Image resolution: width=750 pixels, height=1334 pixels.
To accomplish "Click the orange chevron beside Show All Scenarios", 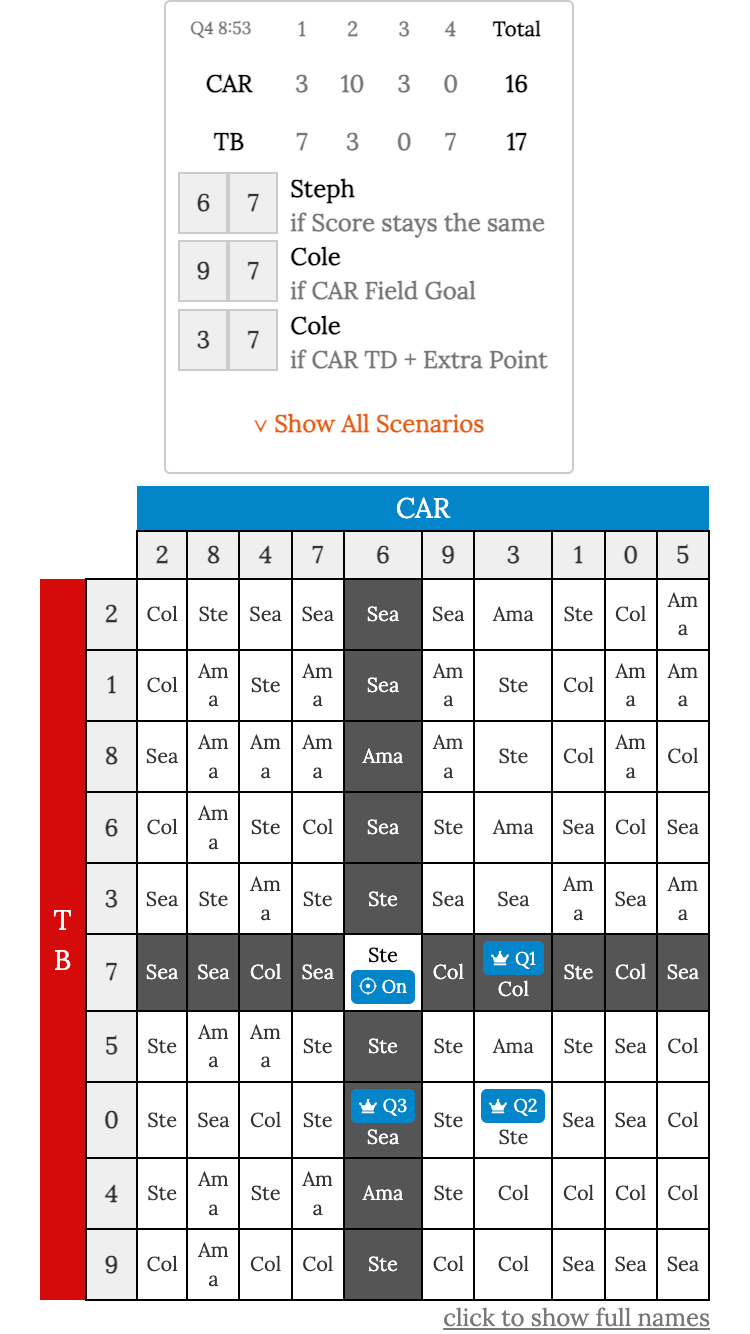I will click(x=259, y=424).
